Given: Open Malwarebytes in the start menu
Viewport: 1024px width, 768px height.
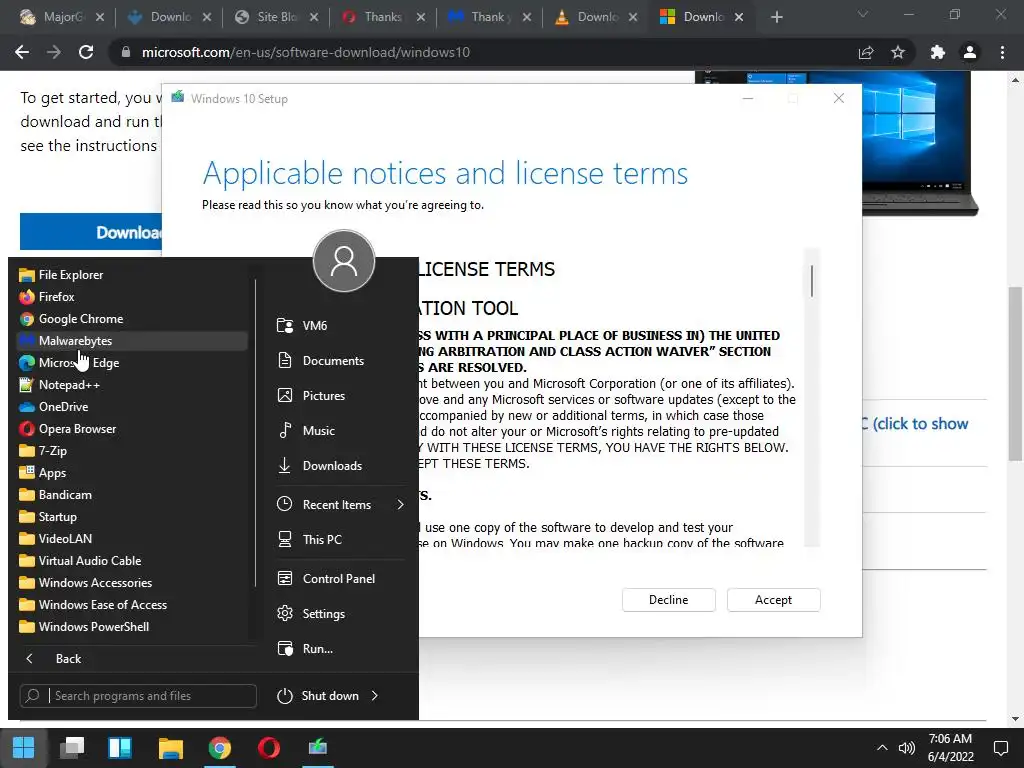Looking at the screenshot, I should pos(131,341).
